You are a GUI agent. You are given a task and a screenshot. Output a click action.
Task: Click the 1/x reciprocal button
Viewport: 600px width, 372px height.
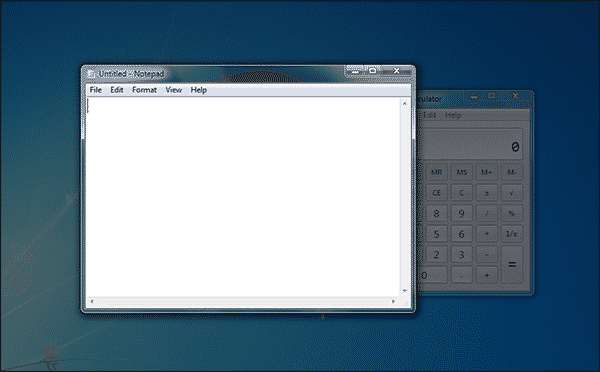coord(512,234)
